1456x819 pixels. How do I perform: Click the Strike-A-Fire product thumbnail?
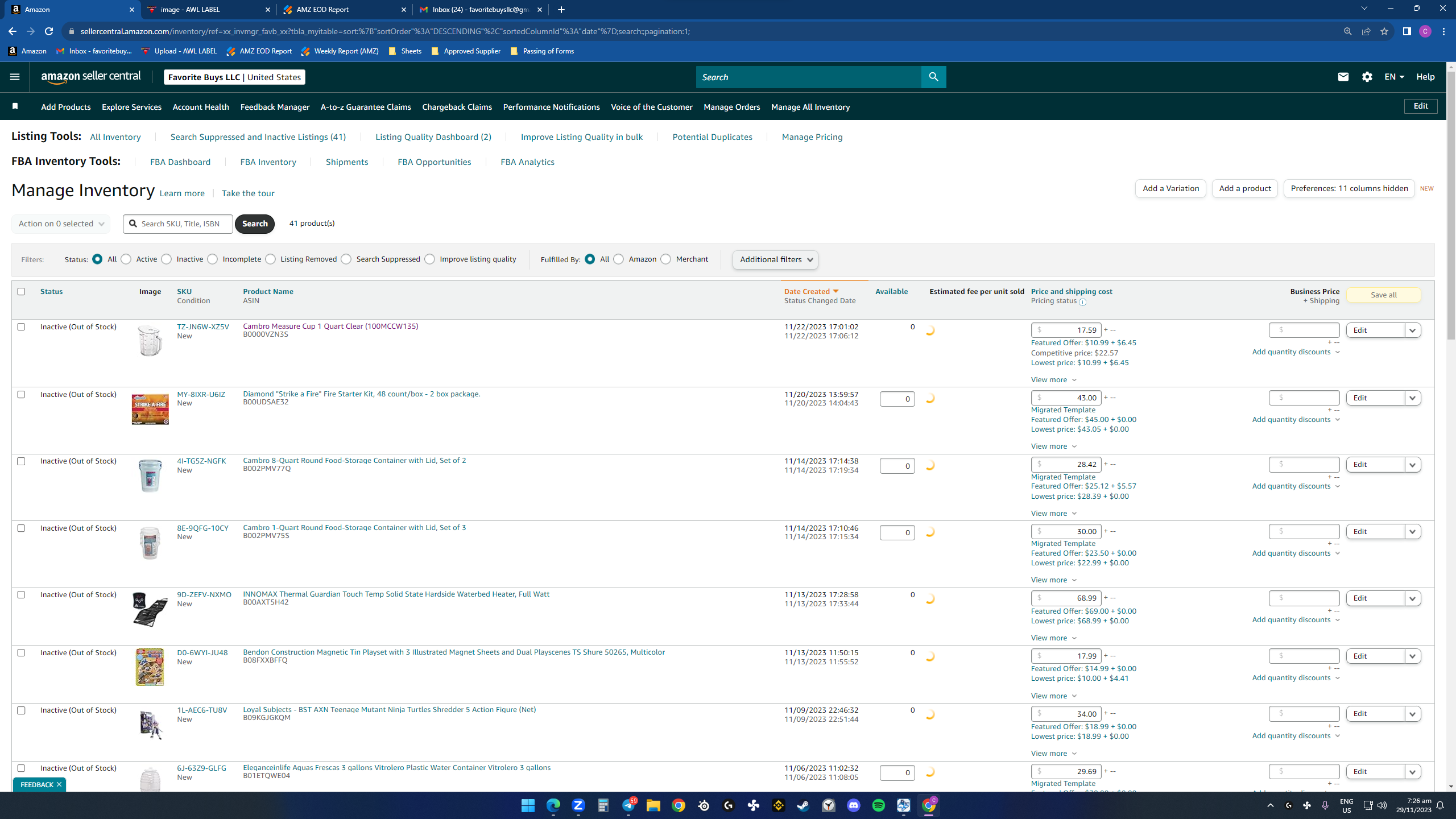pyautogui.click(x=150, y=409)
